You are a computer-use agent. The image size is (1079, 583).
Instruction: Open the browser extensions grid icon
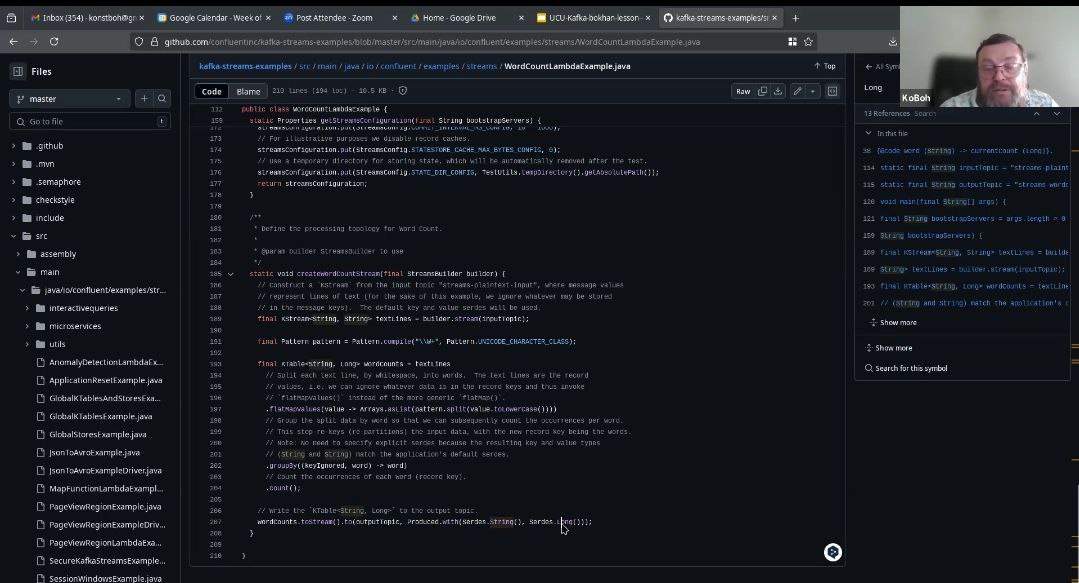click(x=792, y=42)
